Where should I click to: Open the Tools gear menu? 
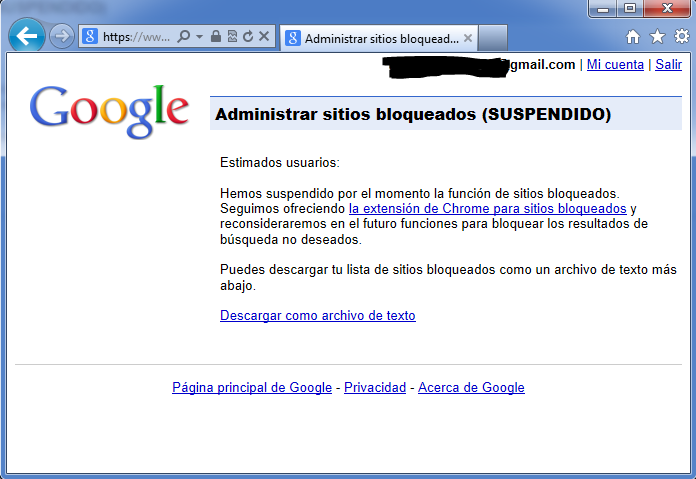tap(681, 37)
